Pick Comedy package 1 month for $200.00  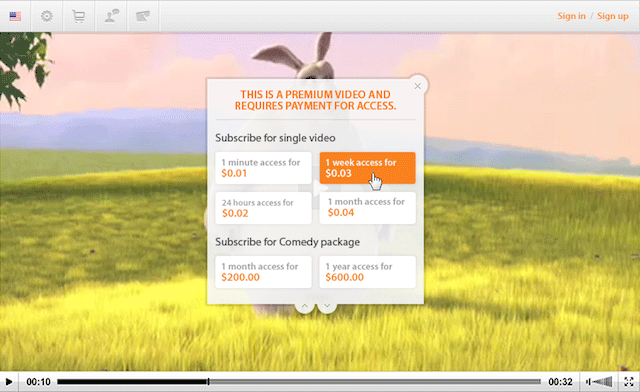tap(263, 272)
